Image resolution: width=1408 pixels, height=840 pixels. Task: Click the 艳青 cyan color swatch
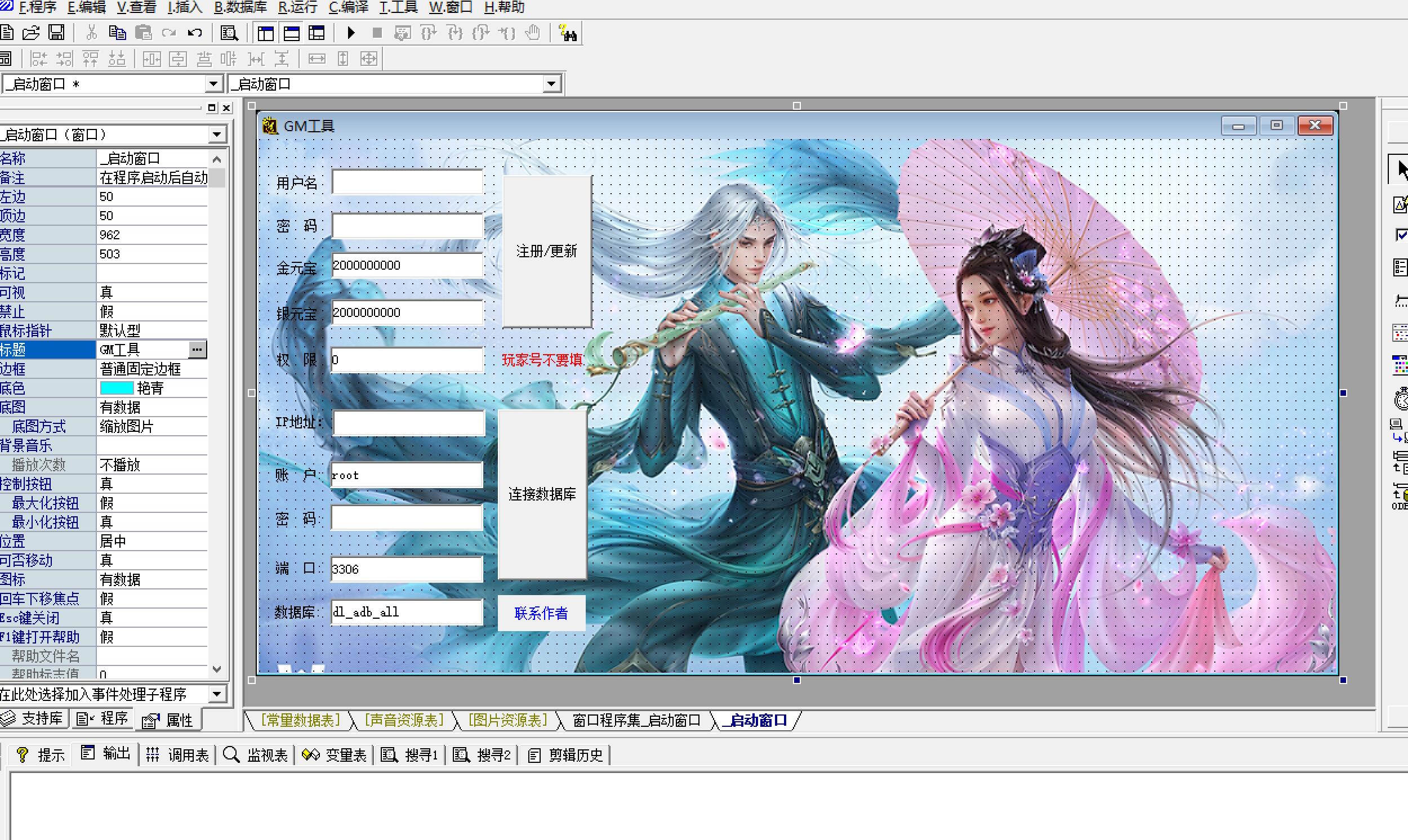(117, 388)
